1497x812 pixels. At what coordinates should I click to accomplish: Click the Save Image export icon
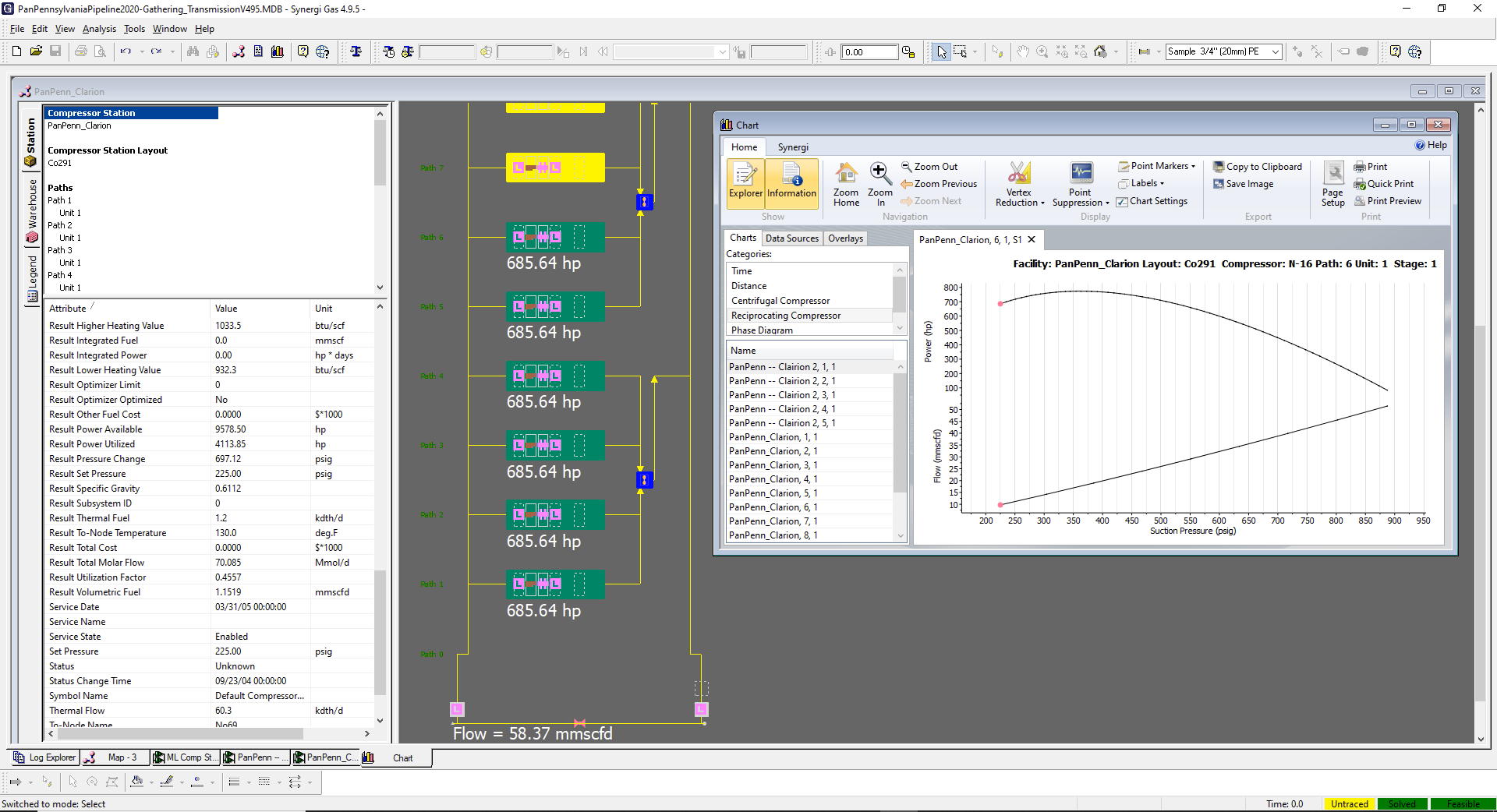tap(1244, 184)
